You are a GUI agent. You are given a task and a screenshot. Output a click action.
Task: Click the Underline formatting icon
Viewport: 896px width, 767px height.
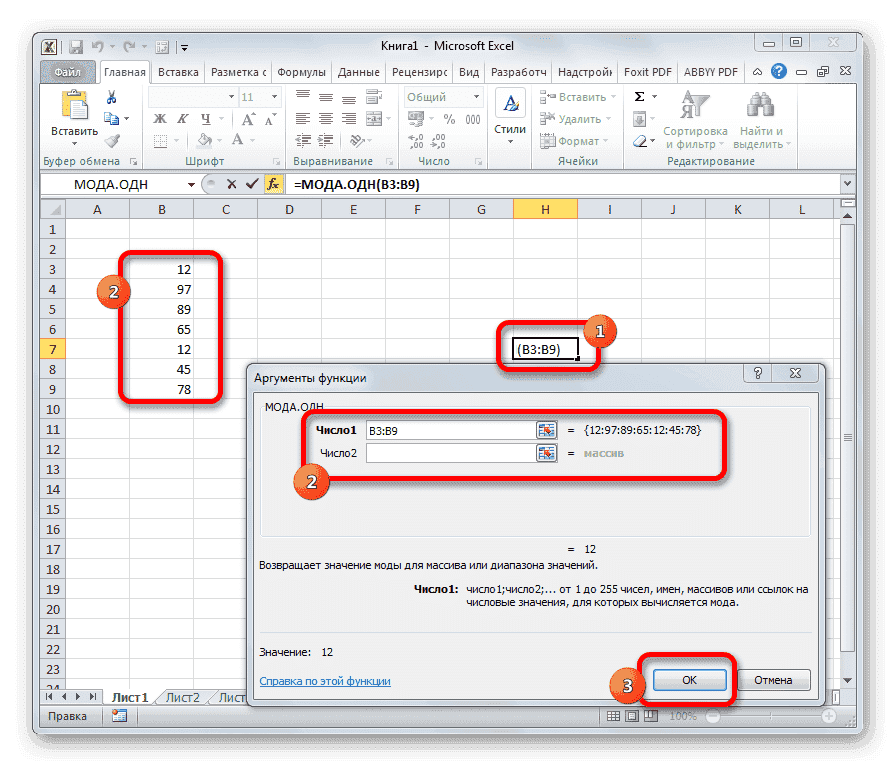[x=206, y=119]
